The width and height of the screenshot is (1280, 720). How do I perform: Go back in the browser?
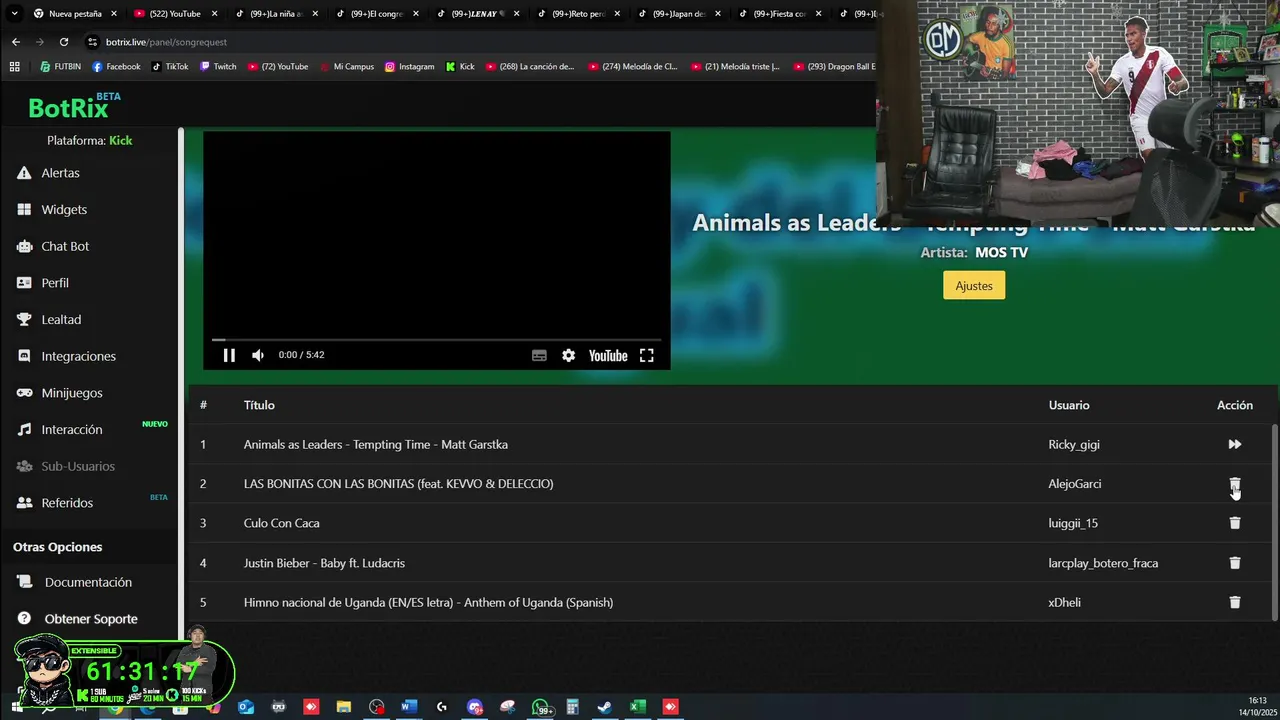[x=15, y=42]
